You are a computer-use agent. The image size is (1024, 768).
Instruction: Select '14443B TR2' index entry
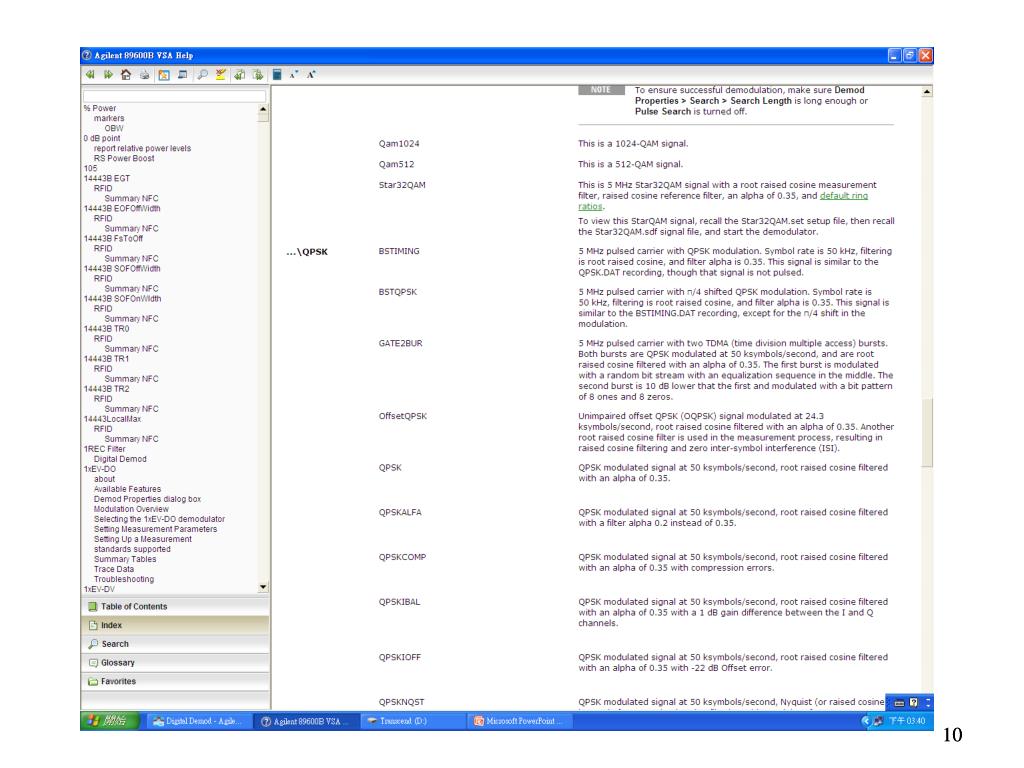coord(106,389)
